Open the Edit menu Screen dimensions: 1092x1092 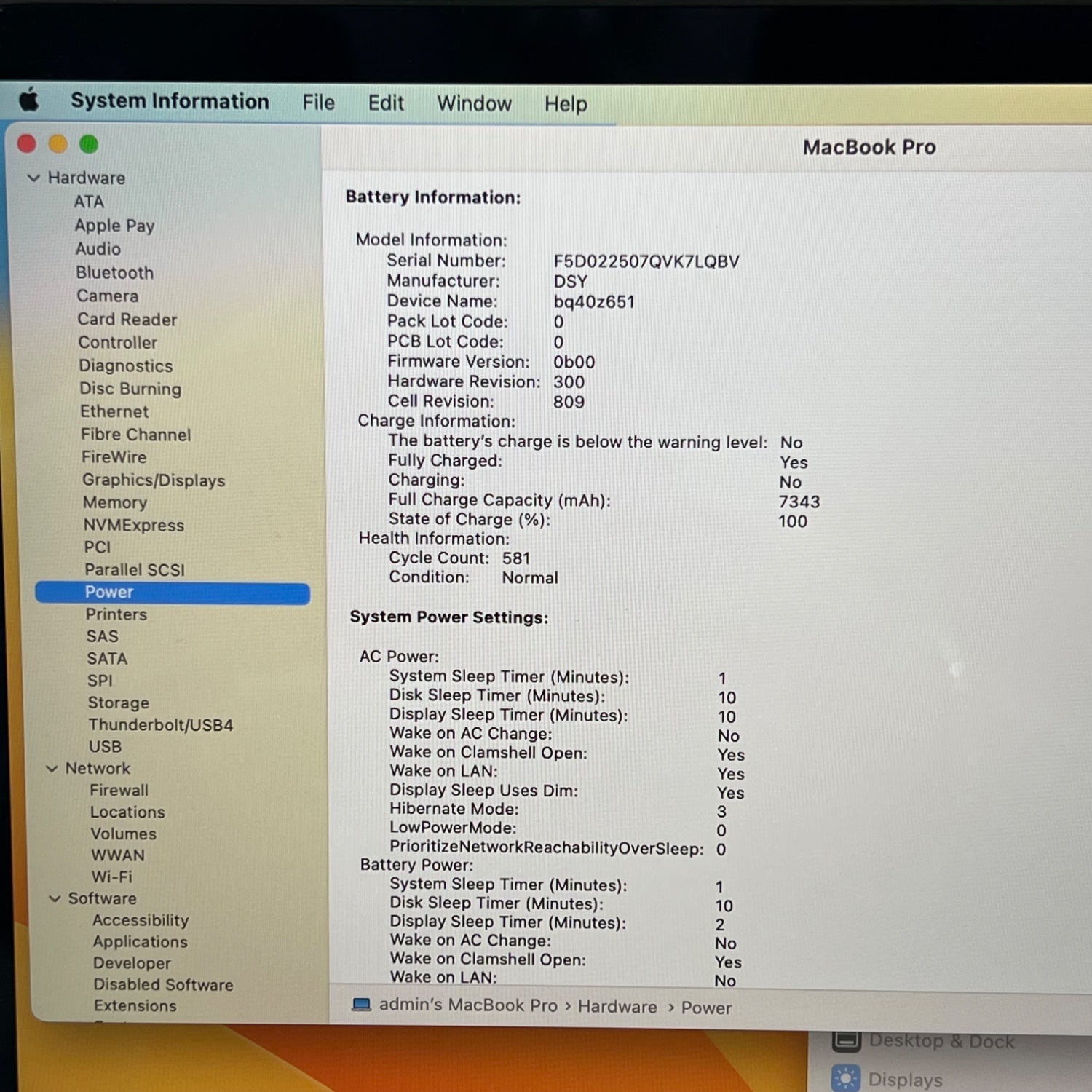coord(386,103)
